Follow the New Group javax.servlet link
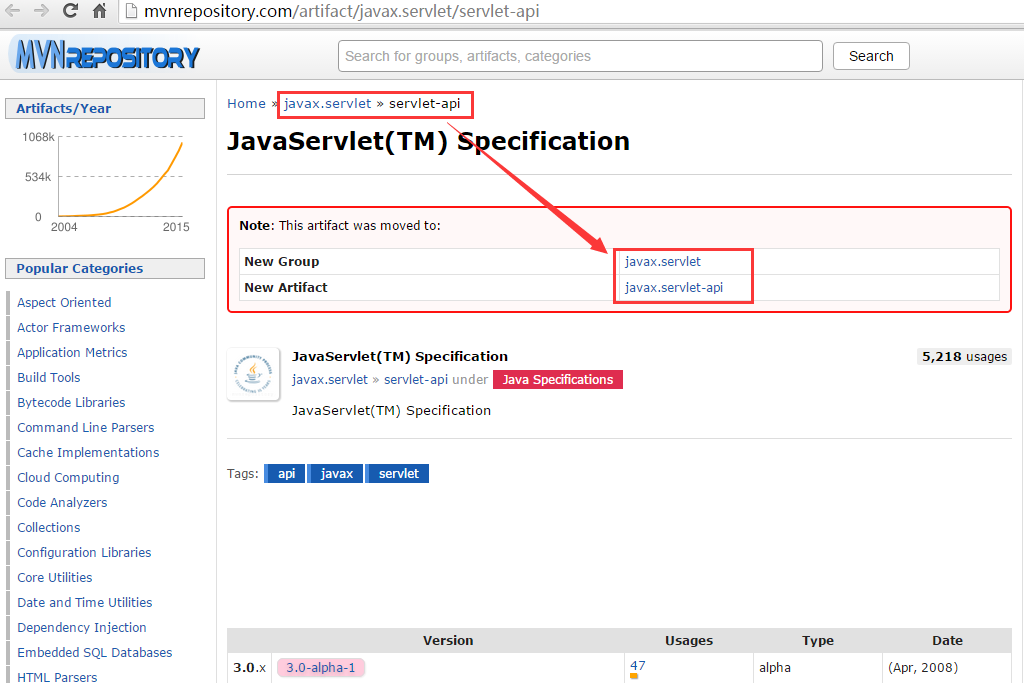Image resolution: width=1024 pixels, height=683 pixels. [663, 261]
